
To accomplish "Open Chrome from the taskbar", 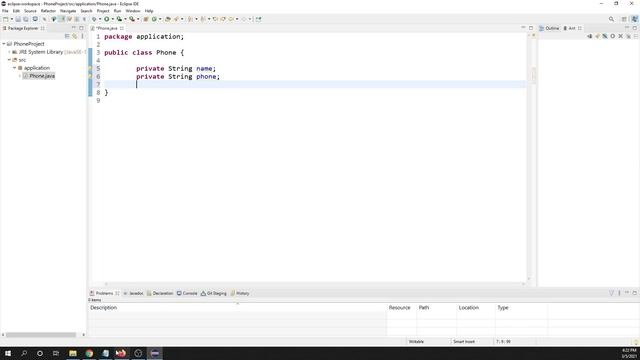I will click(89, 353).
